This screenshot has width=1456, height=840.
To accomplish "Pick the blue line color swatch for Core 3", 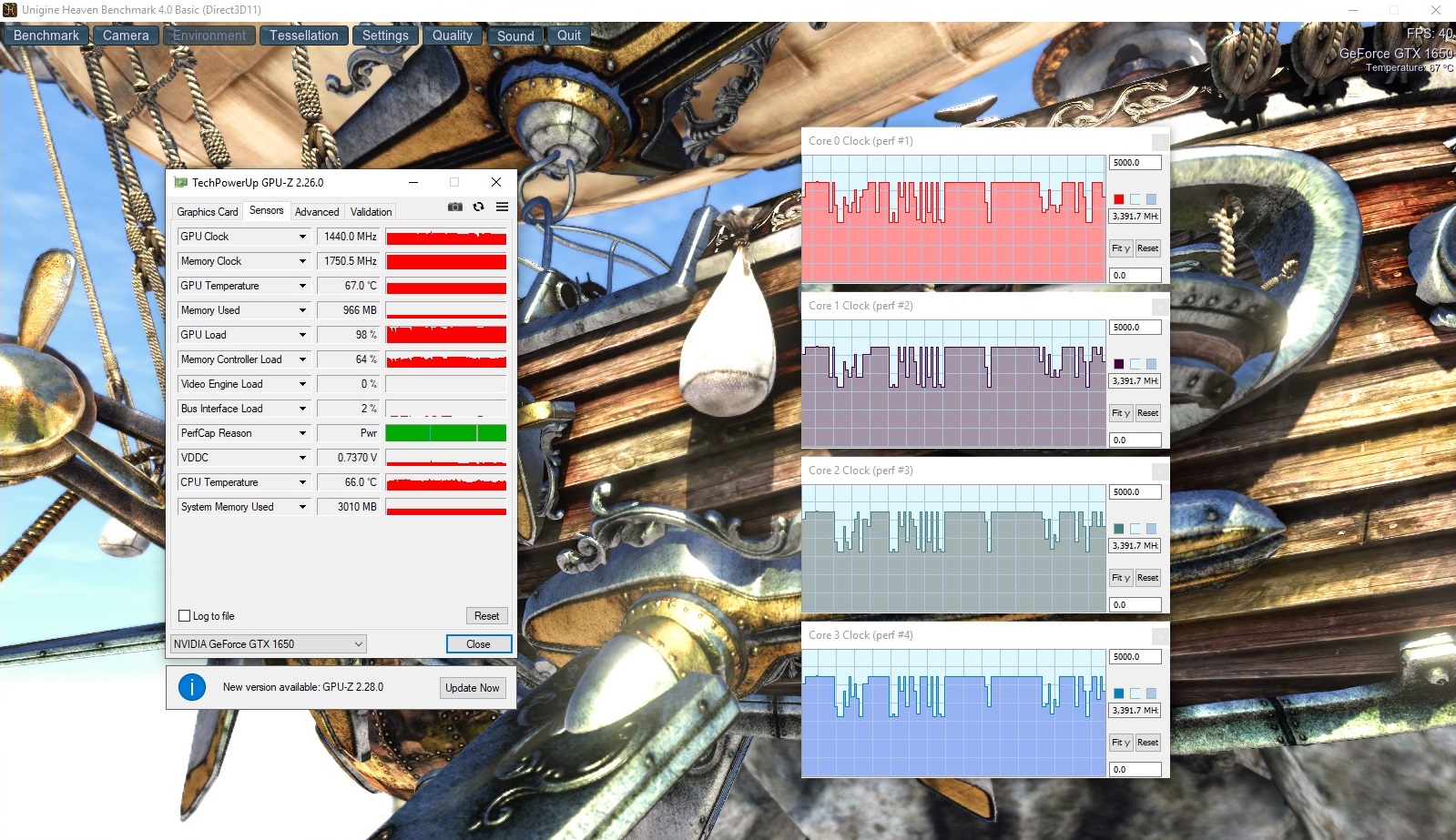I will click(x=1119, y=693).
